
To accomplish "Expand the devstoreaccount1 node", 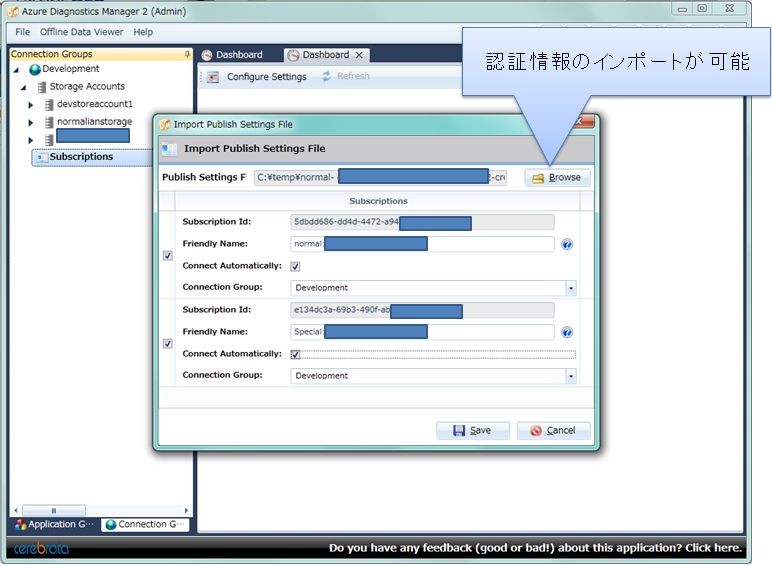I will (x=31, y=105).
